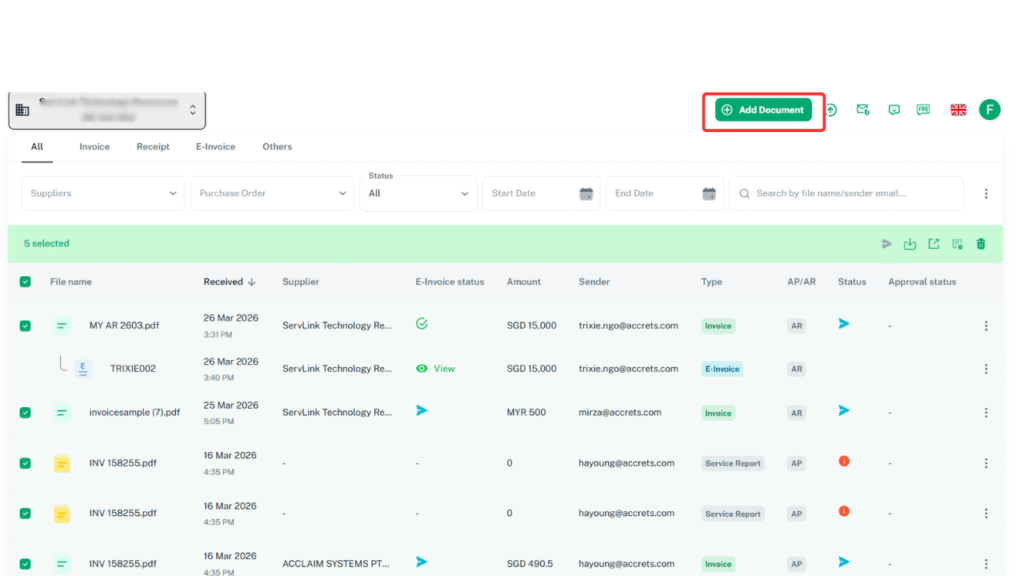1024x576 pixels.
Task: Click the UK flag language selector
Action: pos(958,110)
